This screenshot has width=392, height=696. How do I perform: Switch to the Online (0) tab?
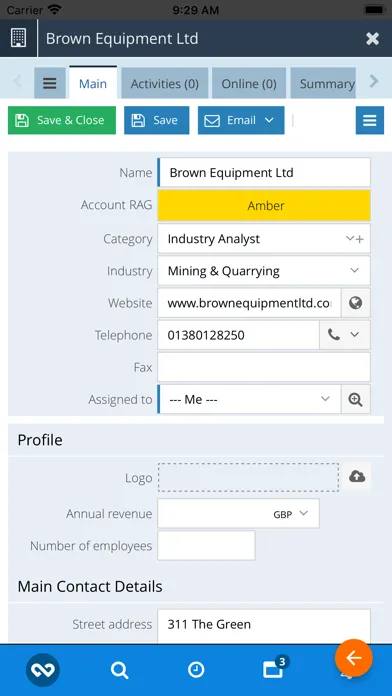[249, 83]
